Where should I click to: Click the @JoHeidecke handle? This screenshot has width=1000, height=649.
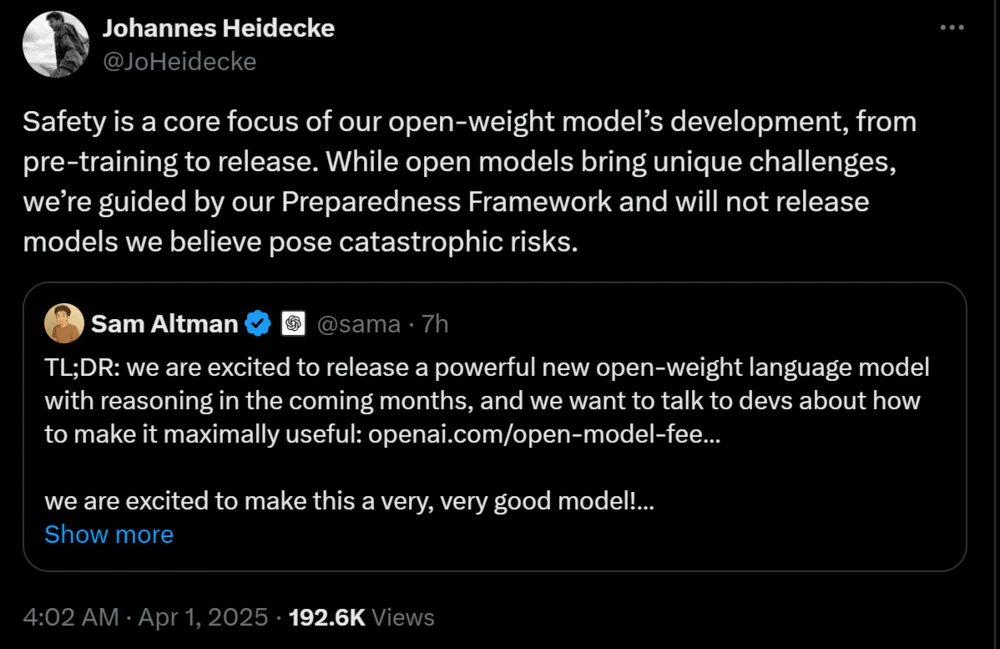point(179,61)
